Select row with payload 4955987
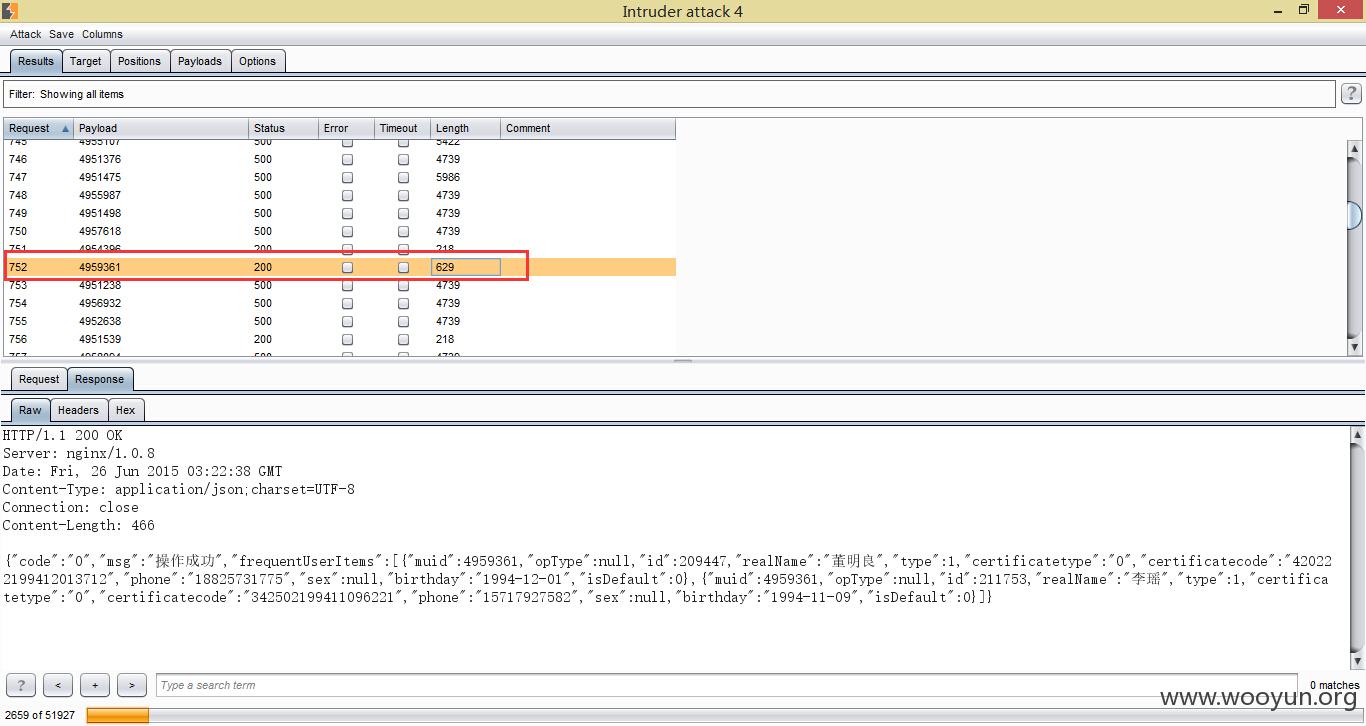This screenshot has height=726, width=1366. [x=340, y=195]
